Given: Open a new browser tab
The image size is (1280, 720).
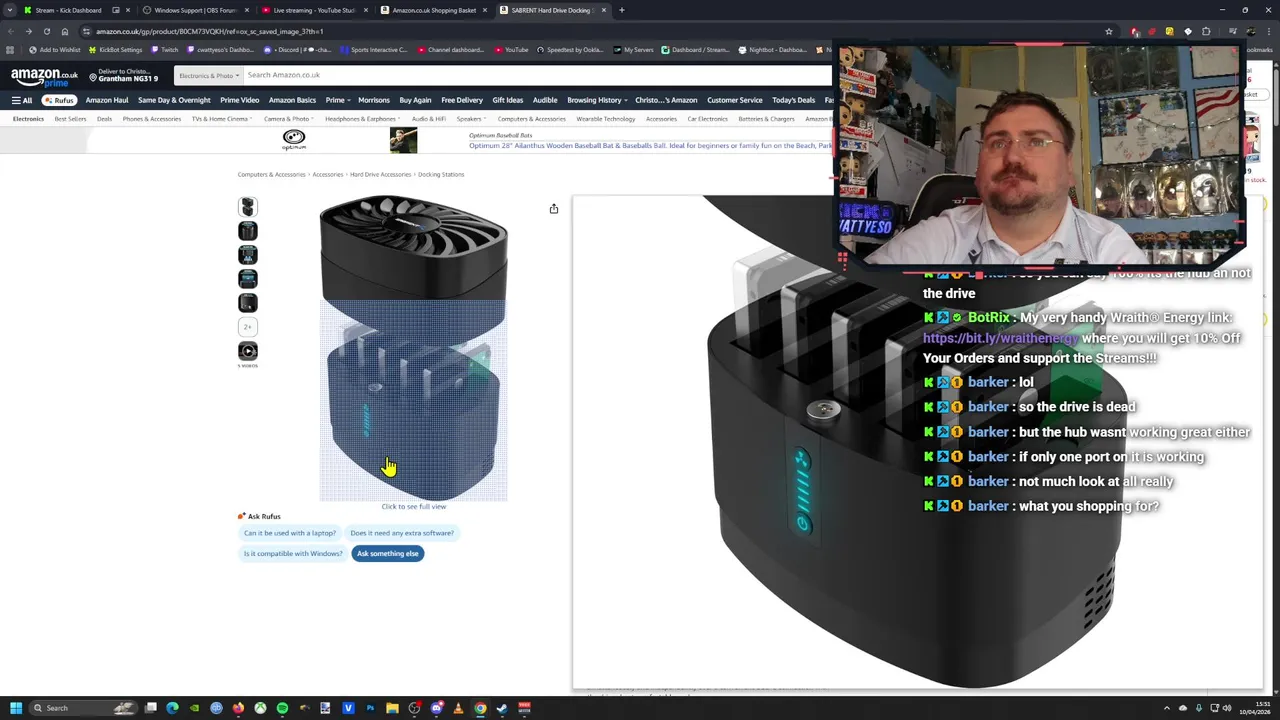Looking at the screenshot, I should pyautogui.click(x=621, y=10).
